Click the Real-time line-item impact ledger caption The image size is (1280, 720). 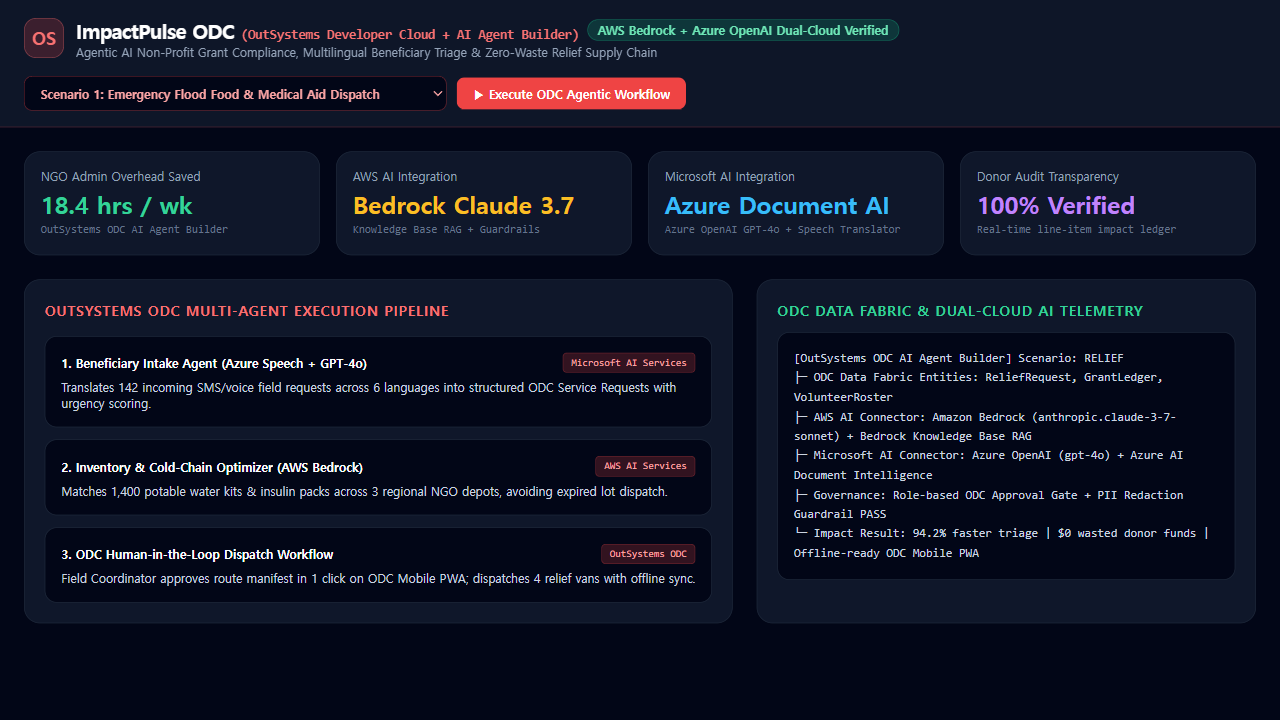click(1076, 230)
